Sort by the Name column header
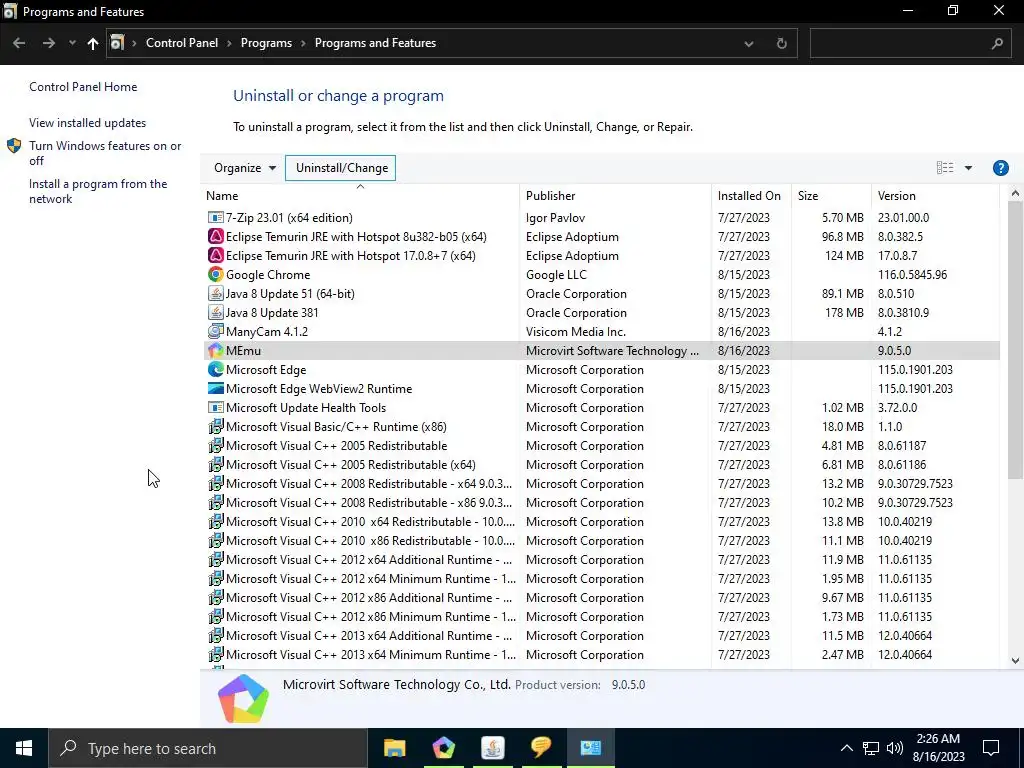 tap(360, 195)
